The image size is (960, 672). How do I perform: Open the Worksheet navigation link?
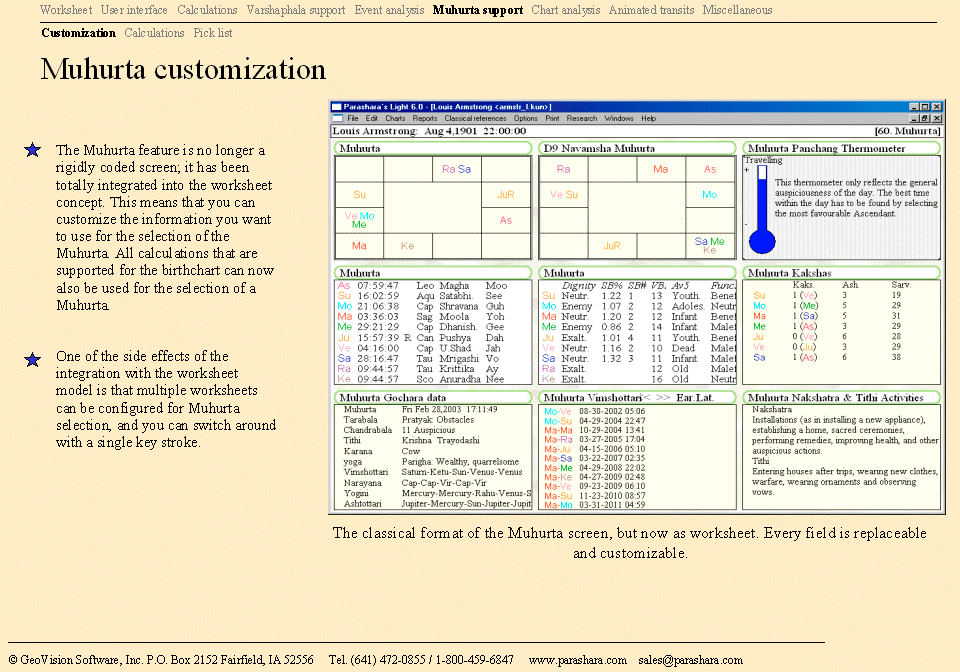pyautogui.click(x=66, y=10)
